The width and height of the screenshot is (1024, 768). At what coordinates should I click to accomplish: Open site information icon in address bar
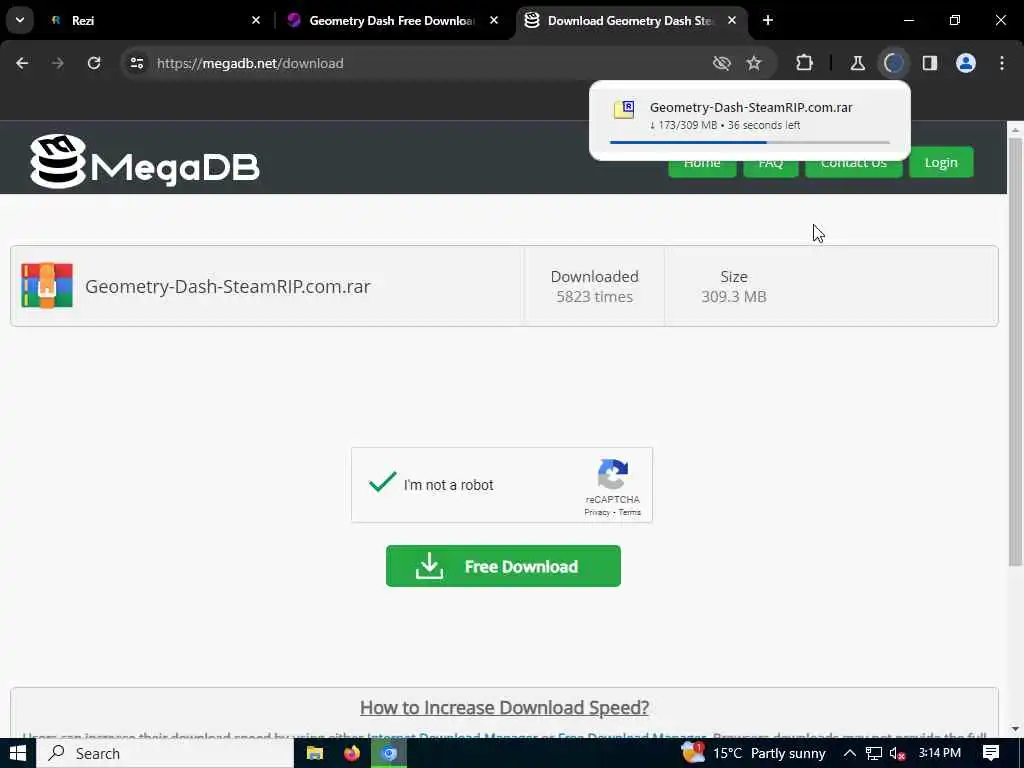137,63
